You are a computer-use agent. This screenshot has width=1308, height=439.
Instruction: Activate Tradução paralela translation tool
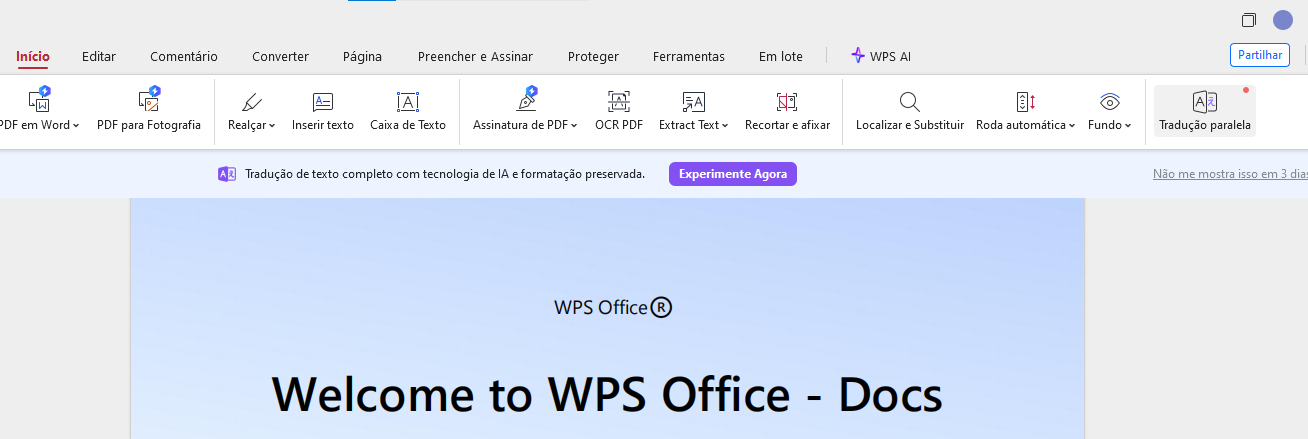[1205, 110]
